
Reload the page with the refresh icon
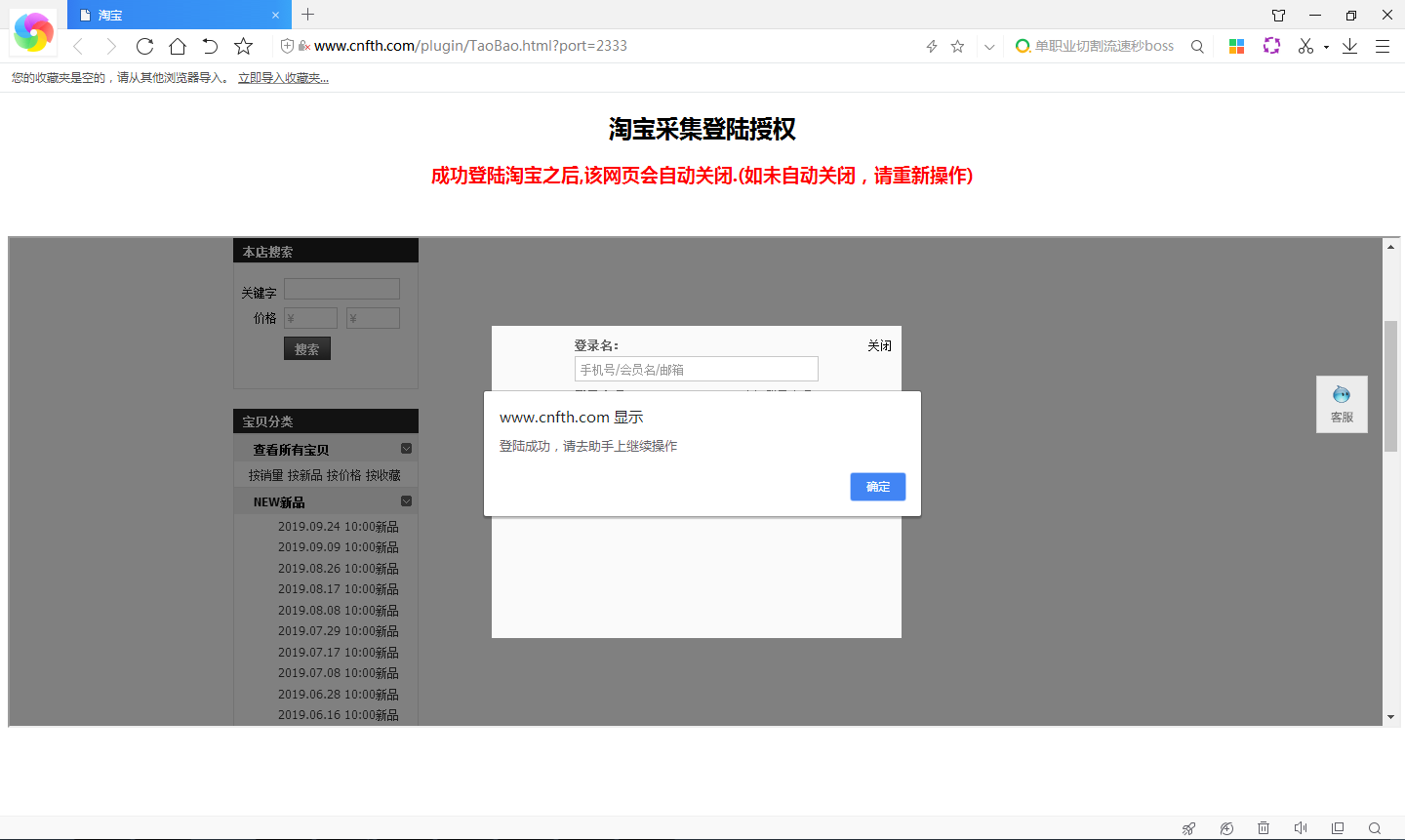[x=144, y=46]
